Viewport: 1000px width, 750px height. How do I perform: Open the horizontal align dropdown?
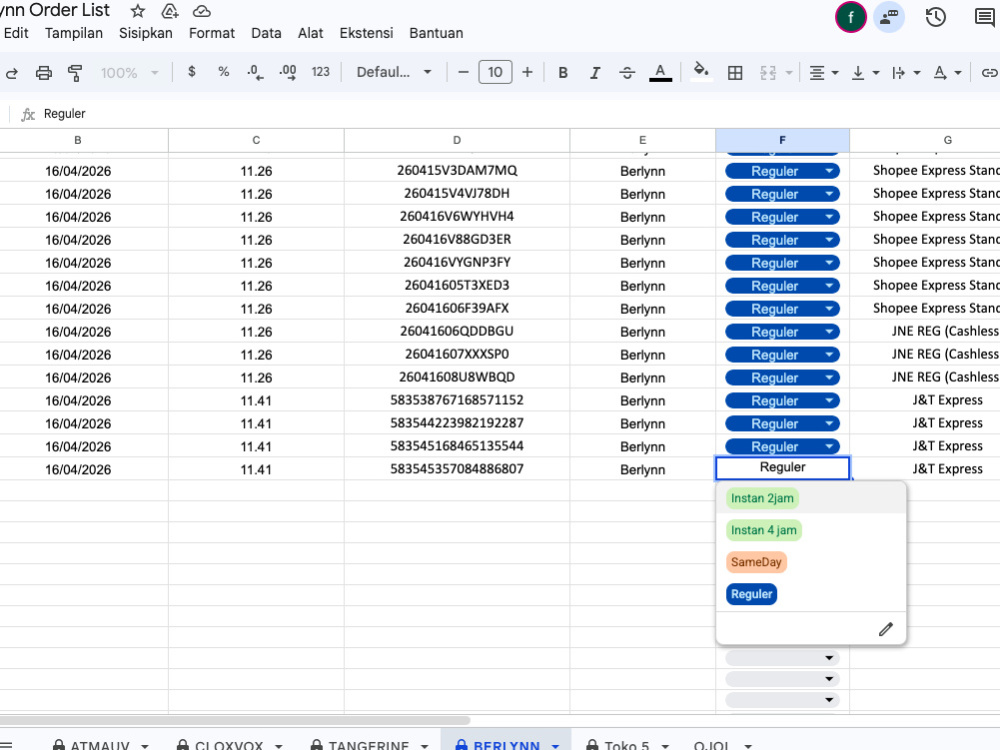point(823,73)
